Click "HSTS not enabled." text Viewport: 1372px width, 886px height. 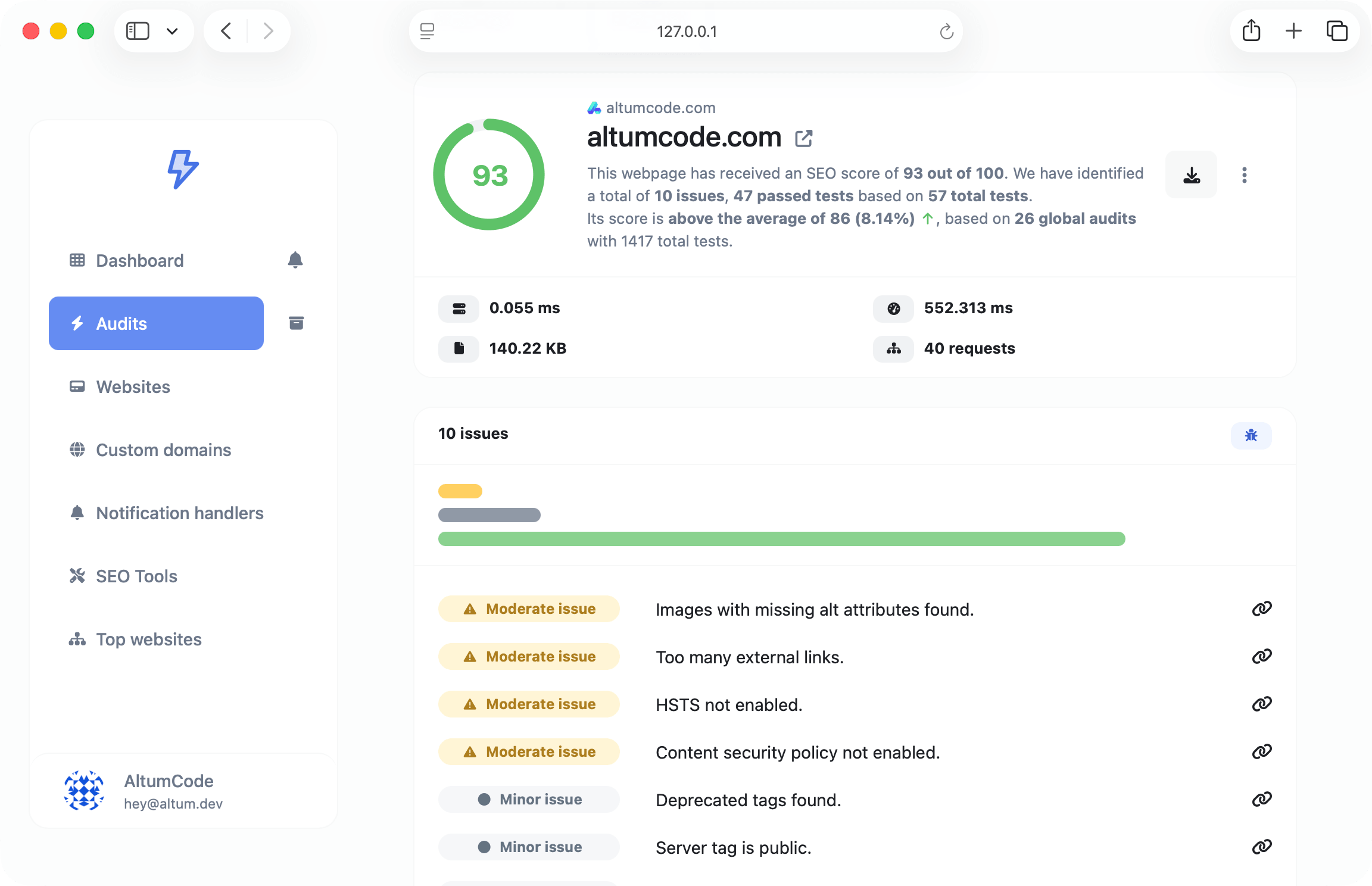pos(729,705)
